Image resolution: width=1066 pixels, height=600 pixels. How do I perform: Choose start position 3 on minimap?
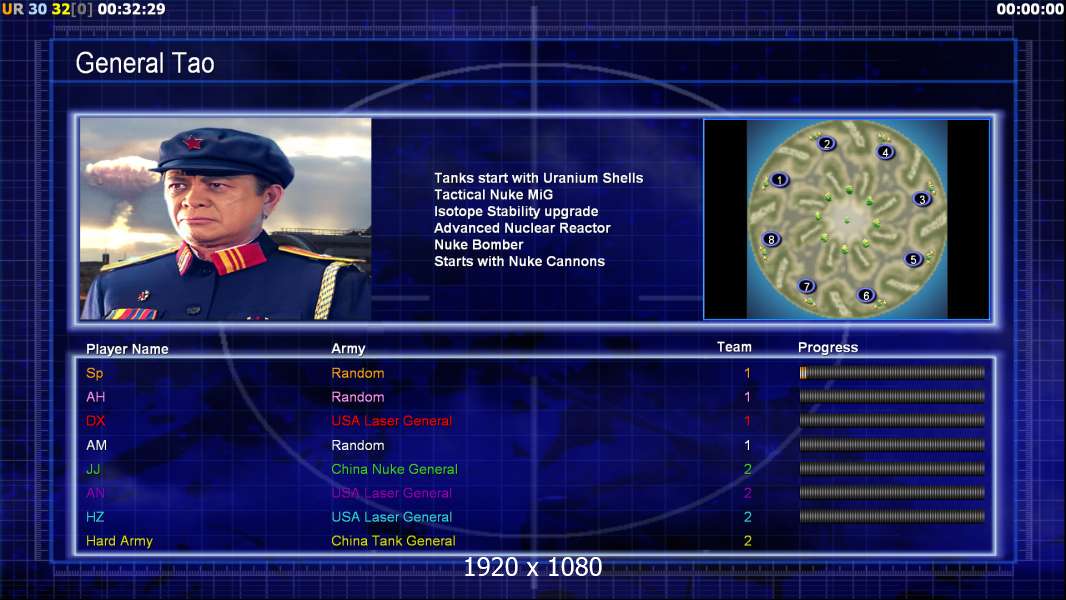[922, 199]
